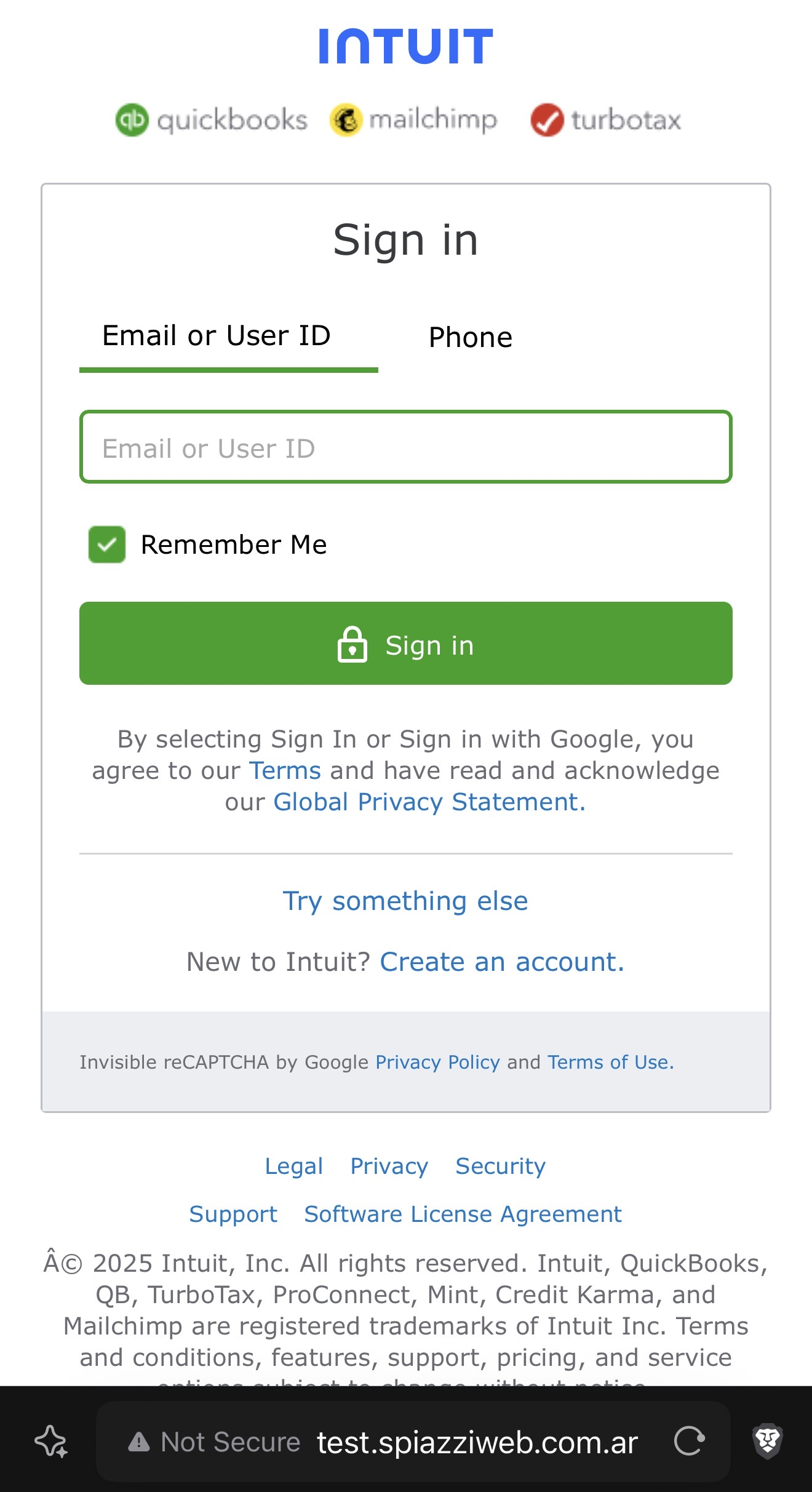The width and height of the screenshot is (812, 1492).
Task: Click the TurboTax checkmark logo
Action: pos(547,120)
